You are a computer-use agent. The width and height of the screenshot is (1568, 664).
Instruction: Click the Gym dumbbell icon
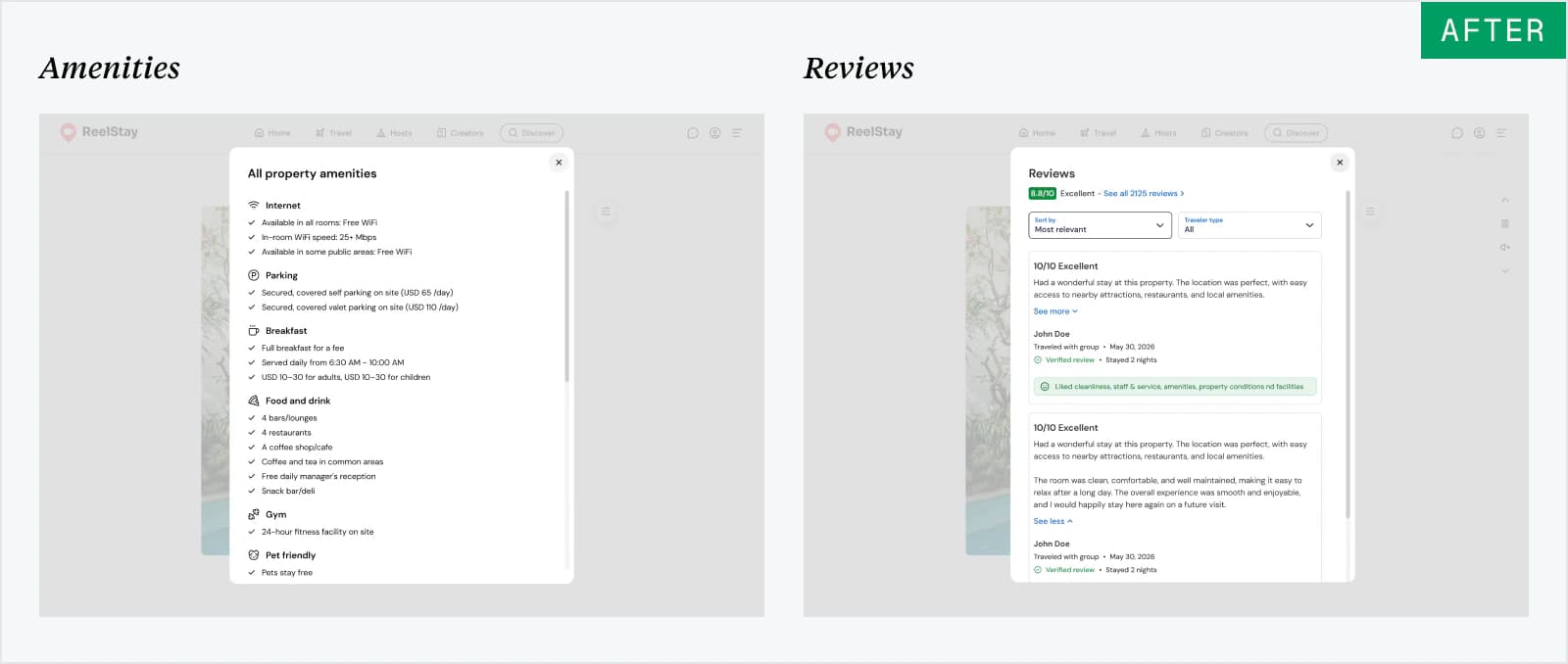[254, 514]
